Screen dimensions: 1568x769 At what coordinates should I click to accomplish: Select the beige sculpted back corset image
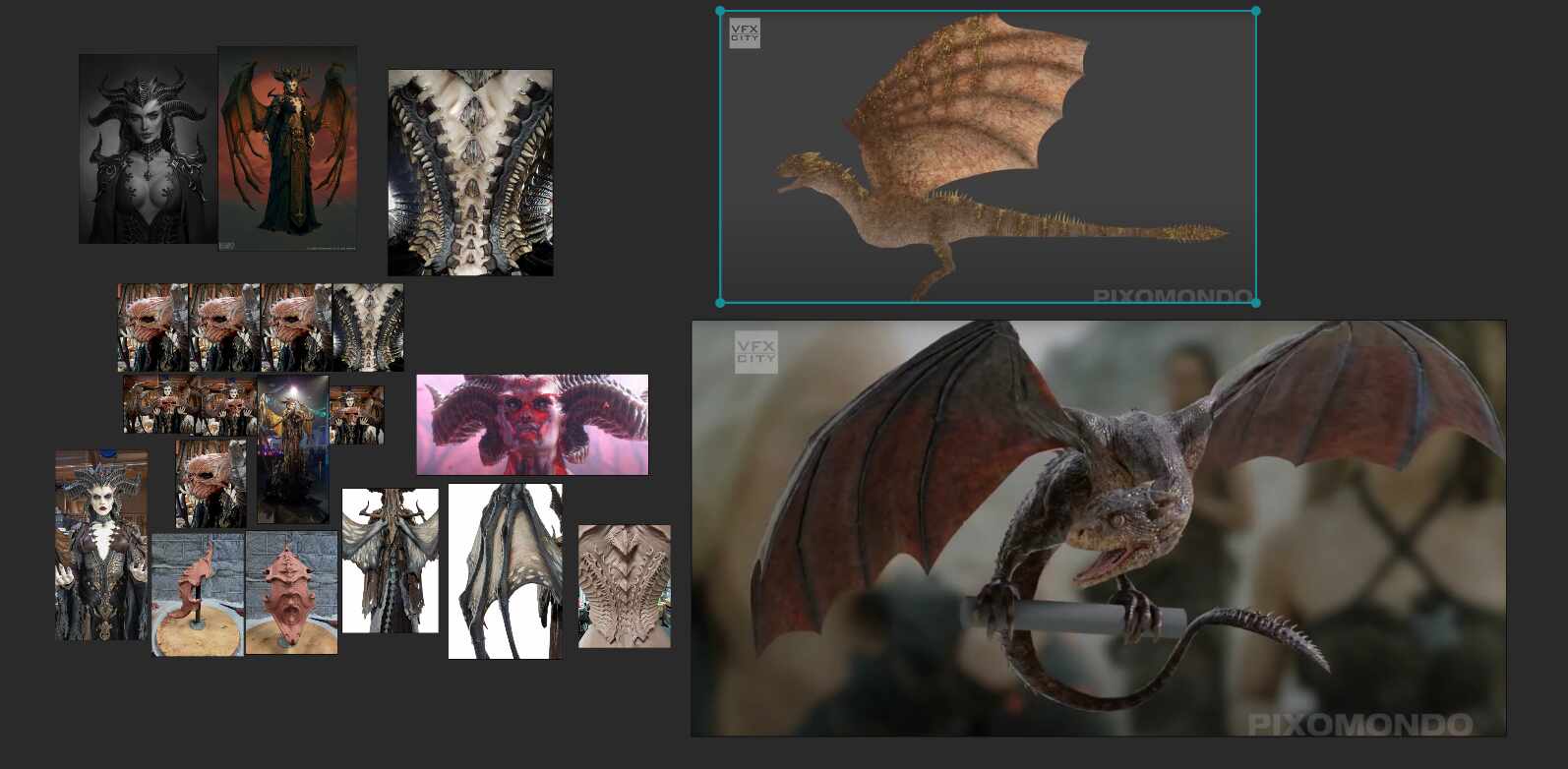click(x=625, y=586)
